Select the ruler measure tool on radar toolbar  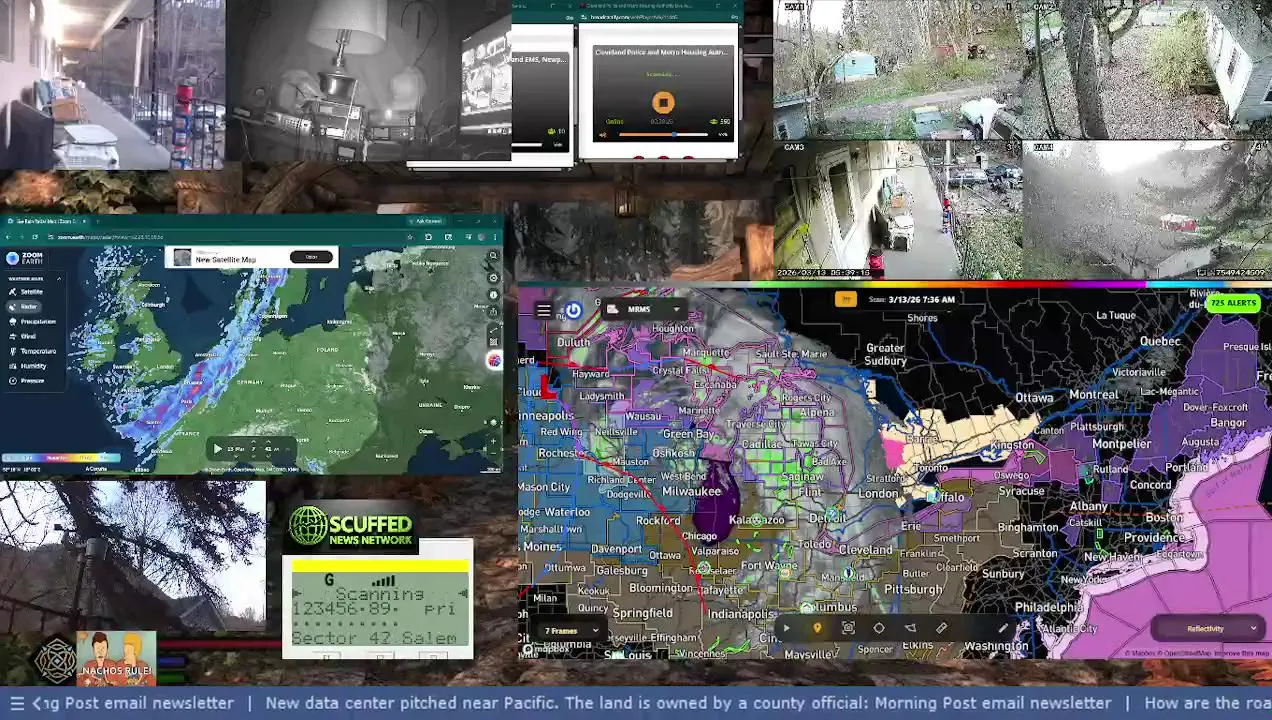coord(941,628)
